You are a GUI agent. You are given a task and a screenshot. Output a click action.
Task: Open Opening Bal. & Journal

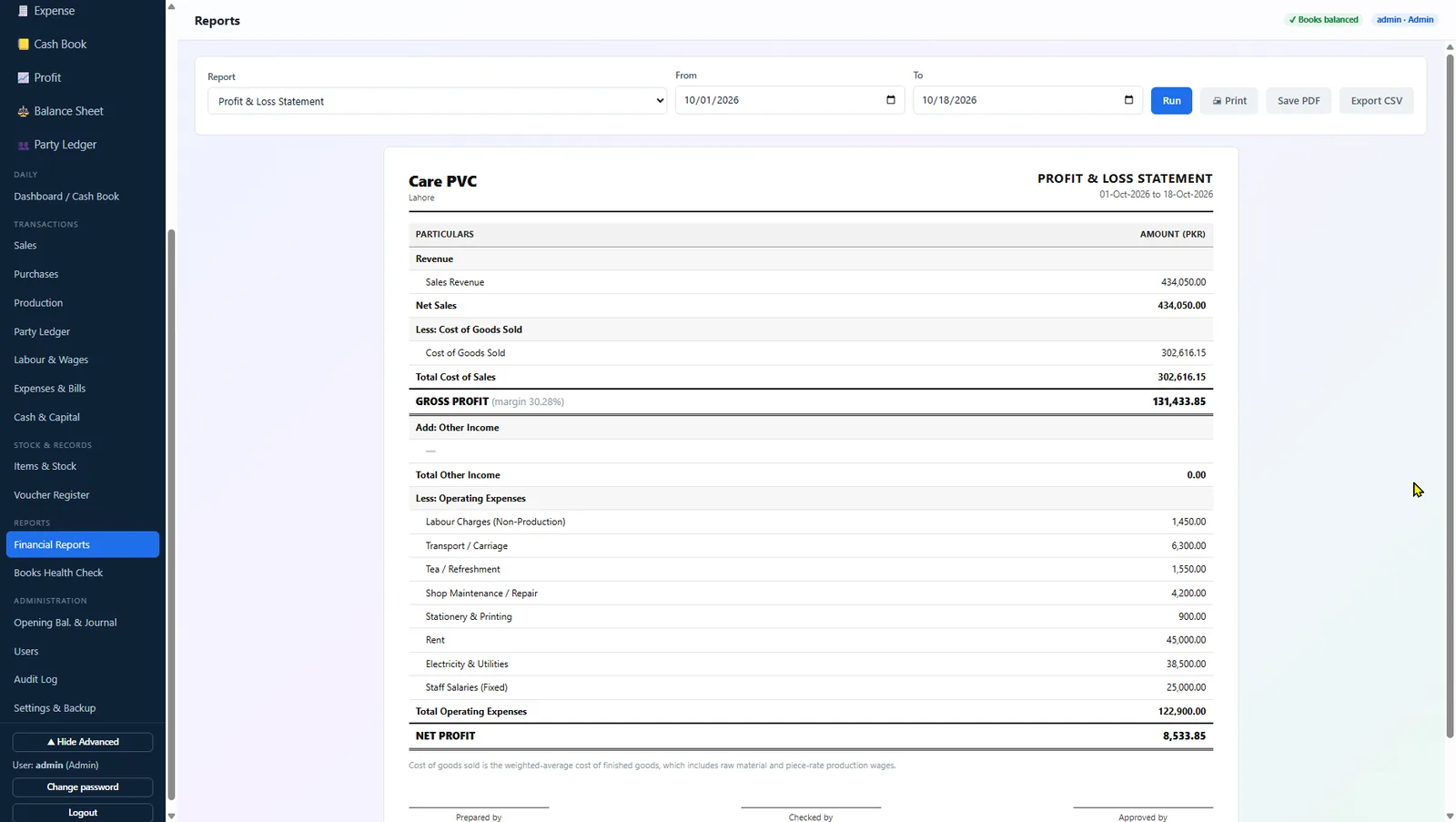click(66, 623)
